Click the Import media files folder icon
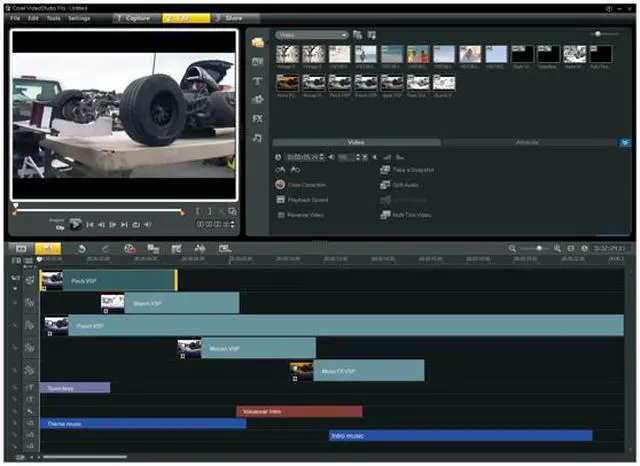 click(x=358, y=35)
